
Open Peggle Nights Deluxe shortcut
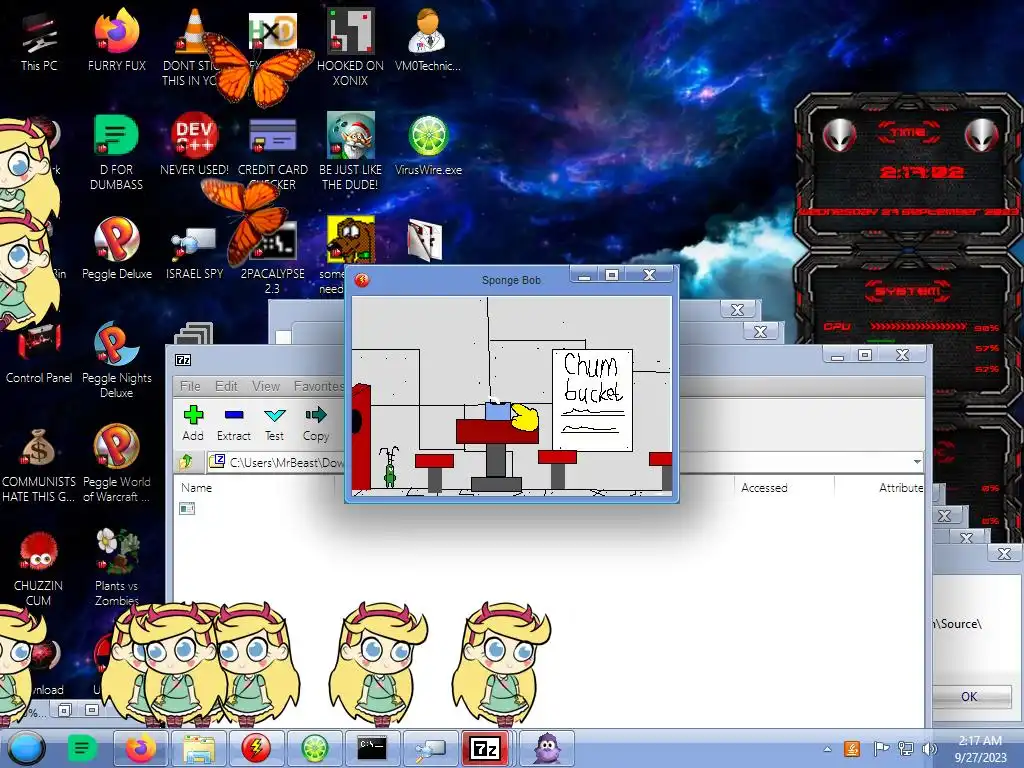tap(116, 359)
